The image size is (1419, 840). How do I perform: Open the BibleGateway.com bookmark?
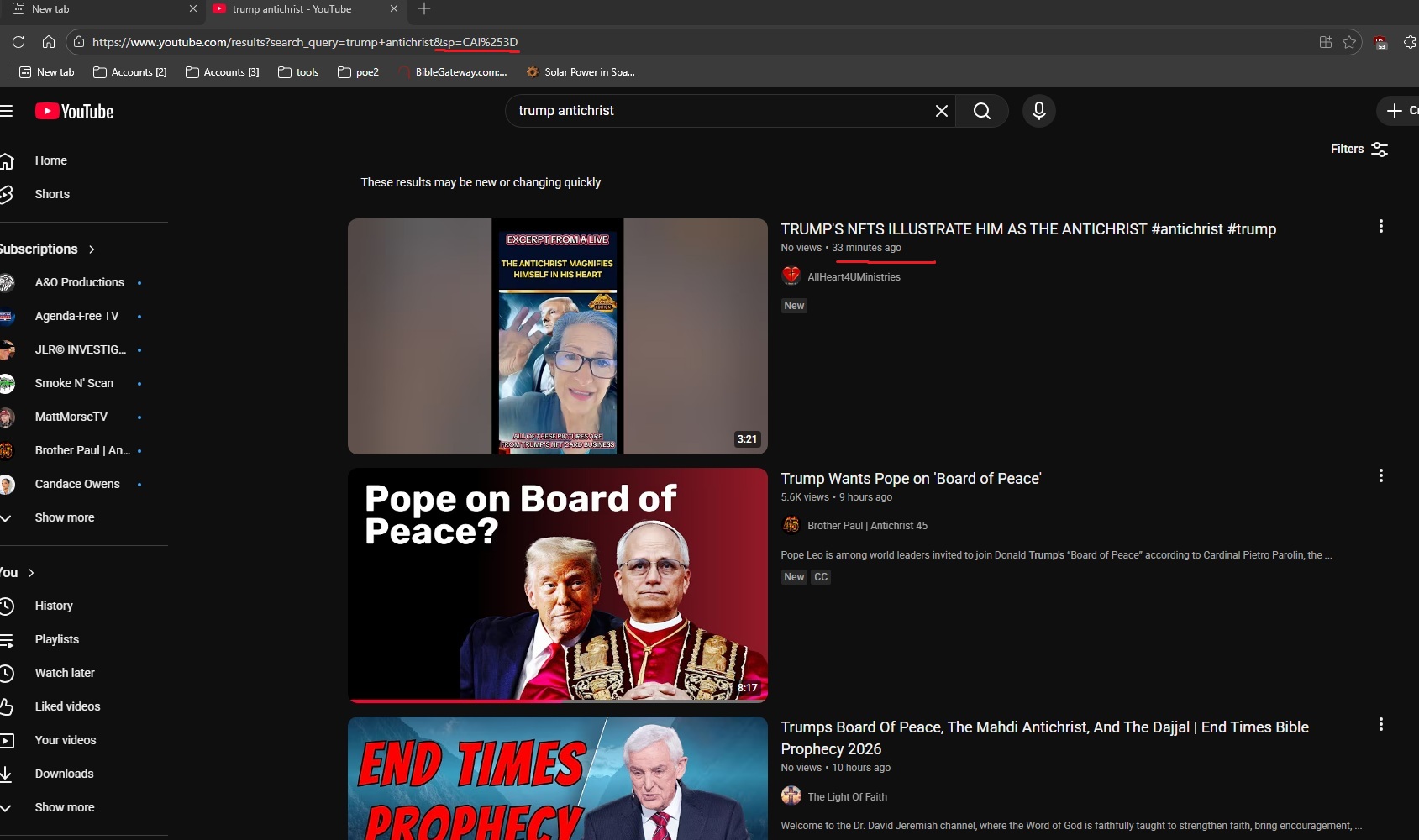[453, 72]
